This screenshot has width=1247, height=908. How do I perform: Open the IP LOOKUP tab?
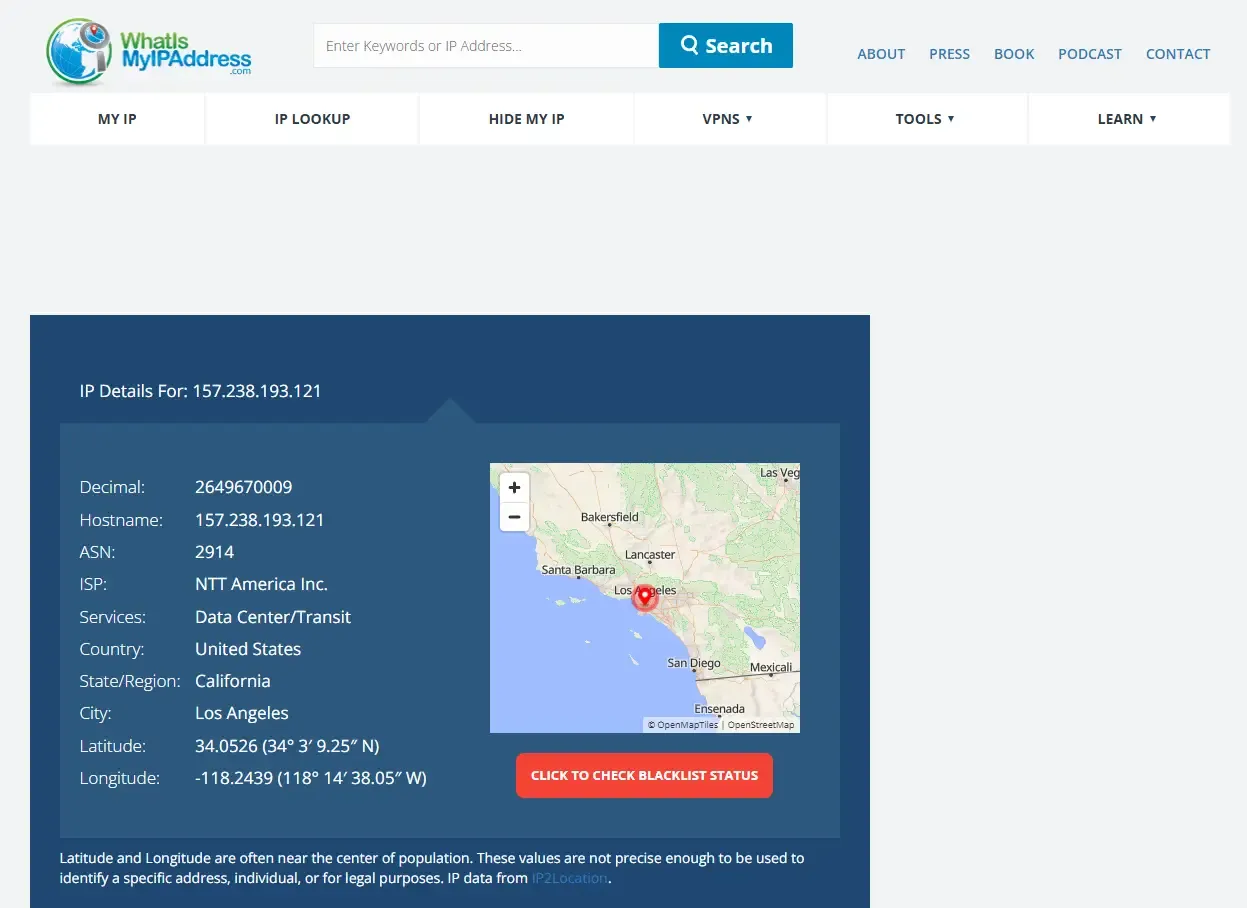click(312, 119)
